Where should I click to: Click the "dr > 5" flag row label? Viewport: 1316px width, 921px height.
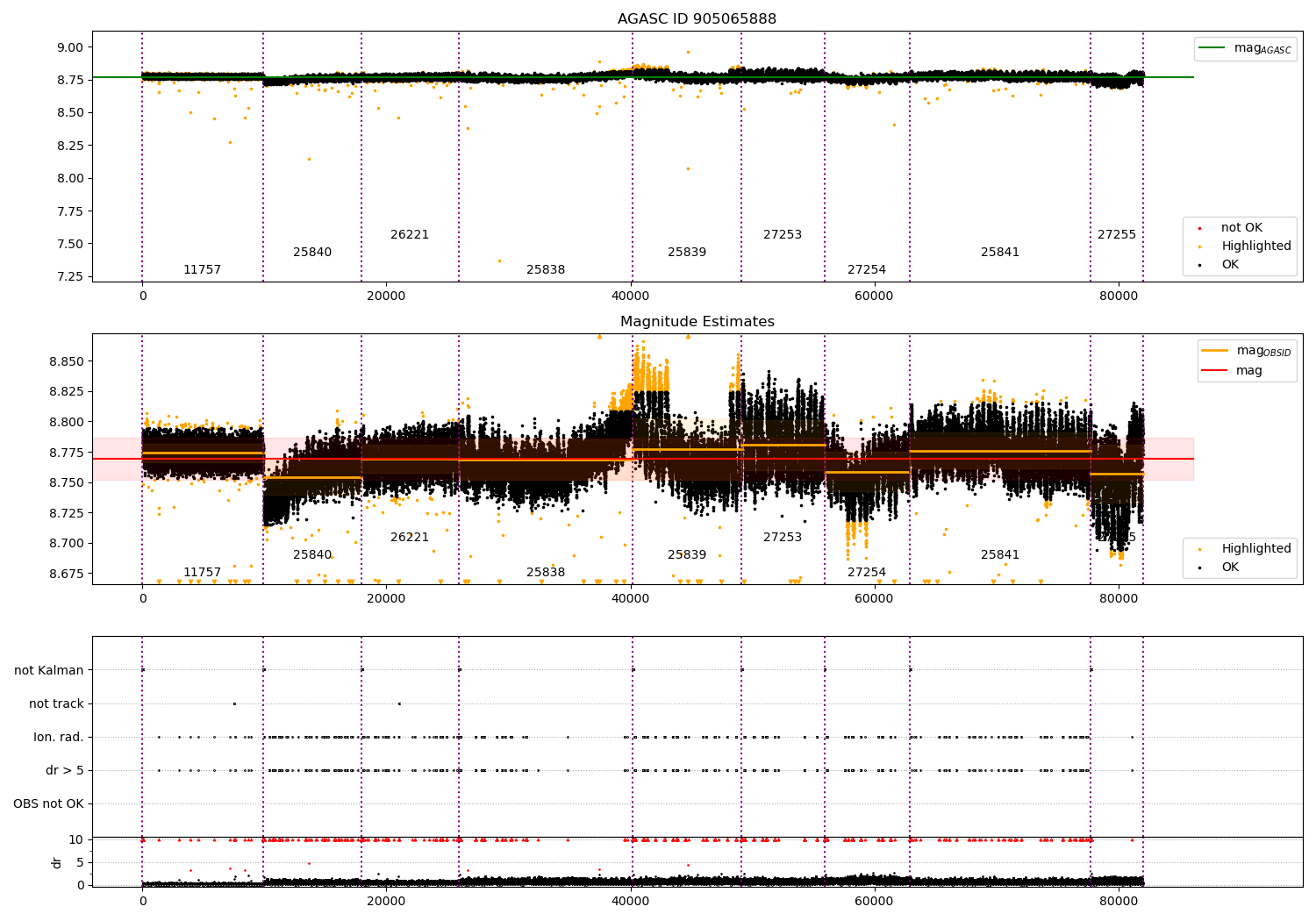(65, 771)
